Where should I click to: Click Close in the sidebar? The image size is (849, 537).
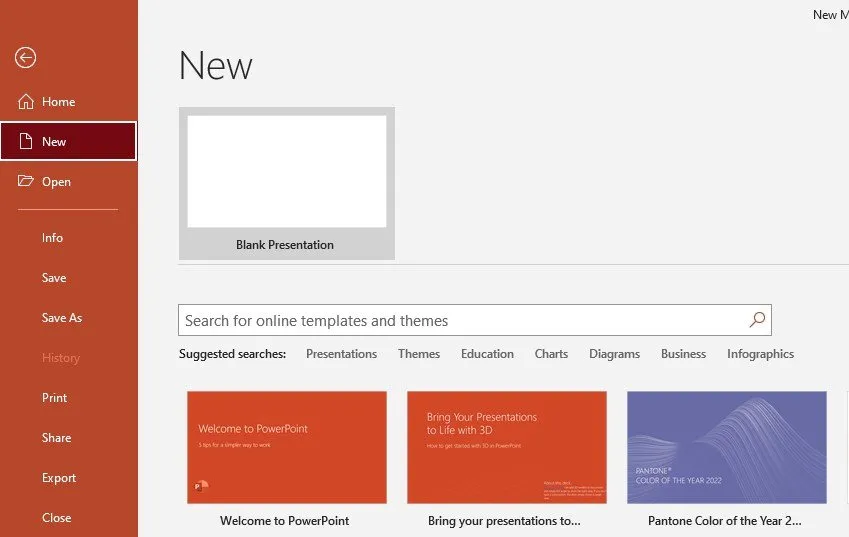click(x=57, y=518)
